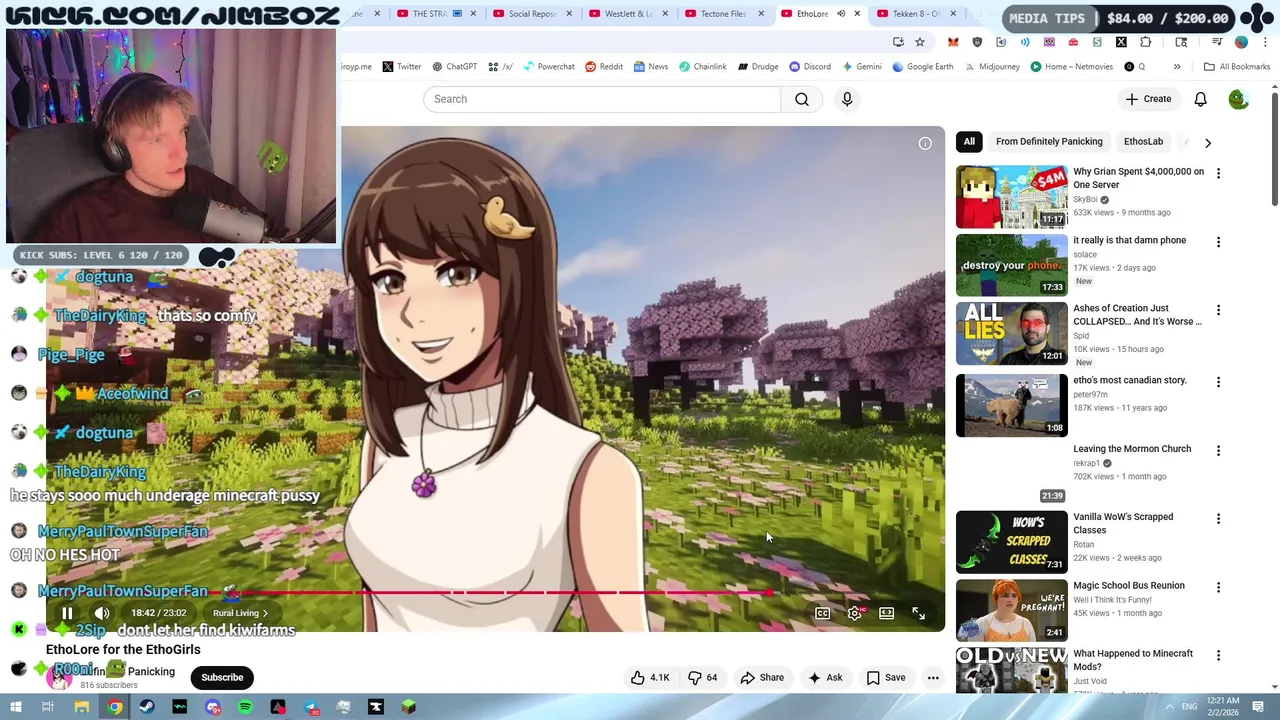Image resolution: width=1280 pixels, height=720 pixels.
Task: Open options for Vanilla WoW's Scrapped Classes
Action: 1218,519
